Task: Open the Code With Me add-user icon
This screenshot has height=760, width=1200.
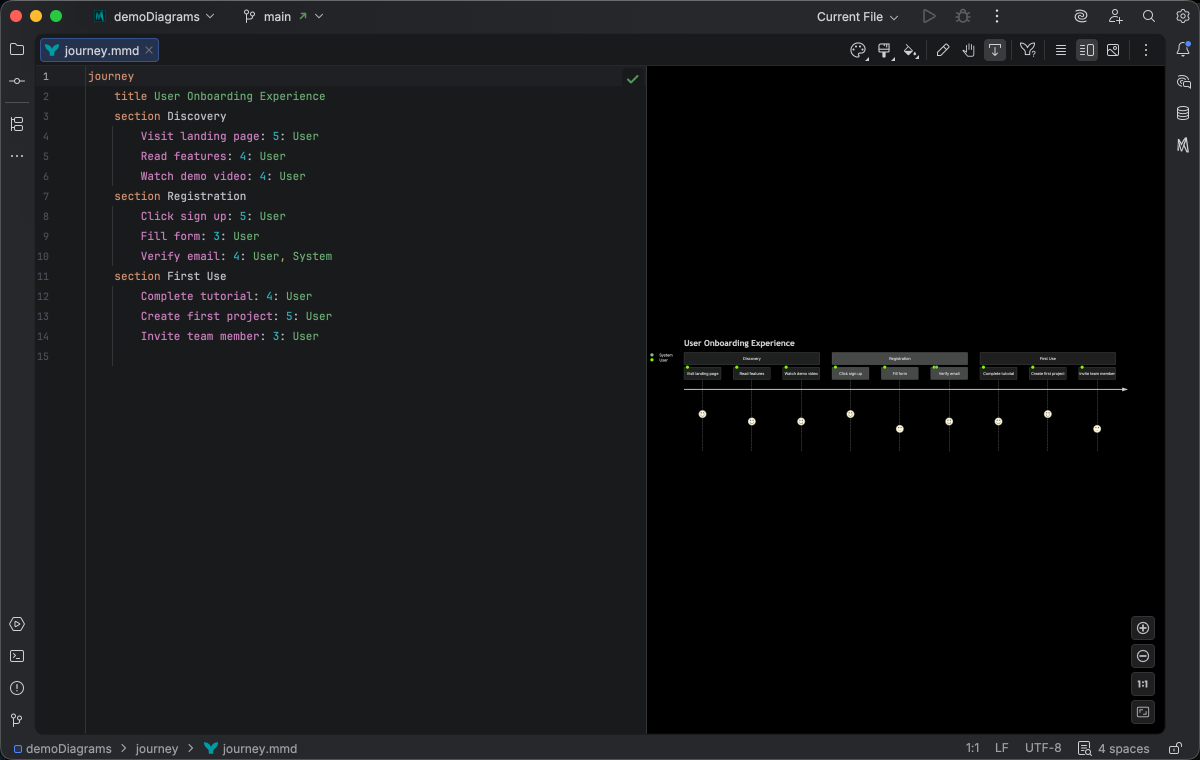Action: tap(1115, 16)
